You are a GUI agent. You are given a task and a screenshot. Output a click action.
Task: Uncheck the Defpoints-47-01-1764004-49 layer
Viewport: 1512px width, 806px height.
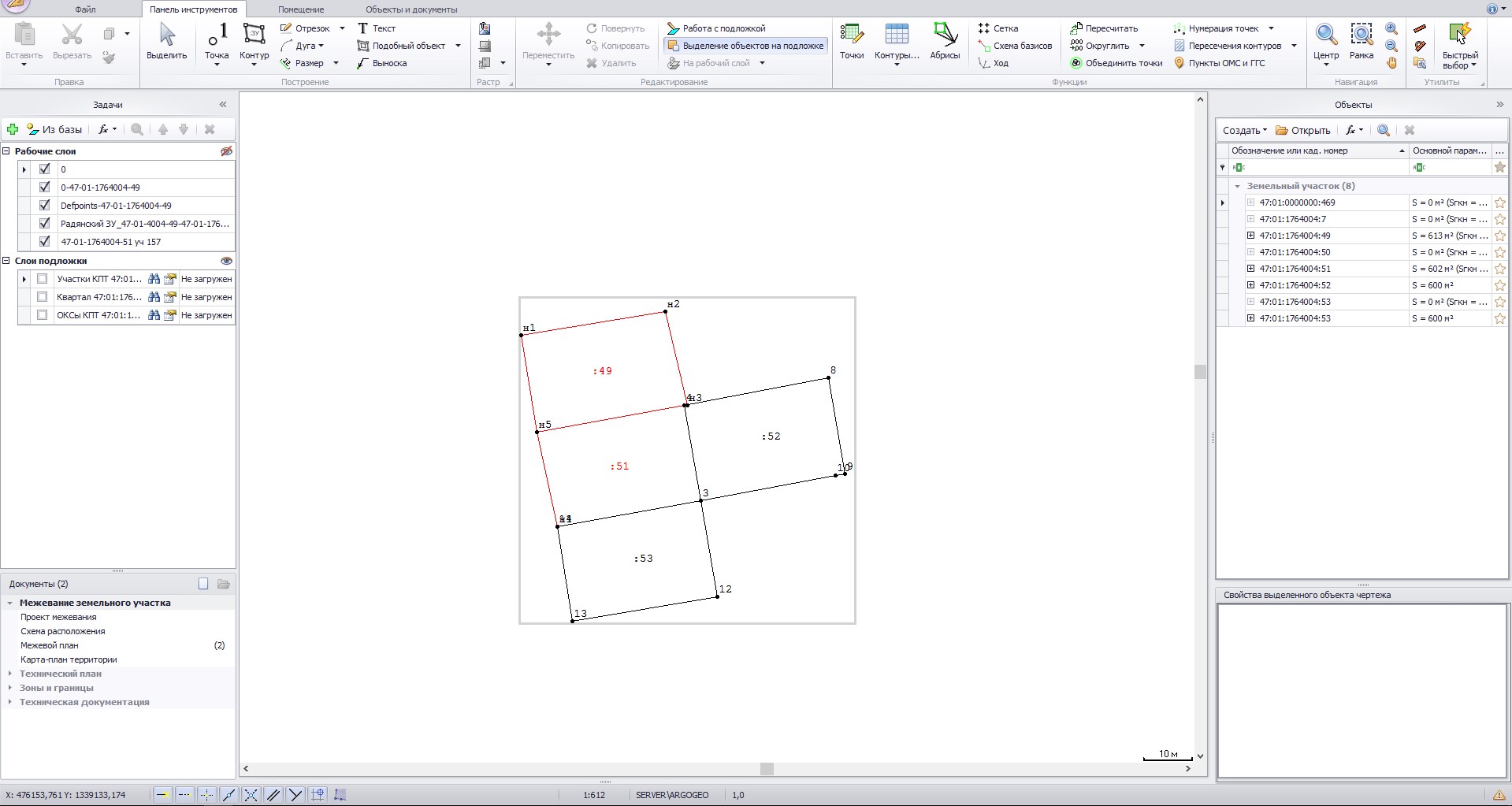44,206
